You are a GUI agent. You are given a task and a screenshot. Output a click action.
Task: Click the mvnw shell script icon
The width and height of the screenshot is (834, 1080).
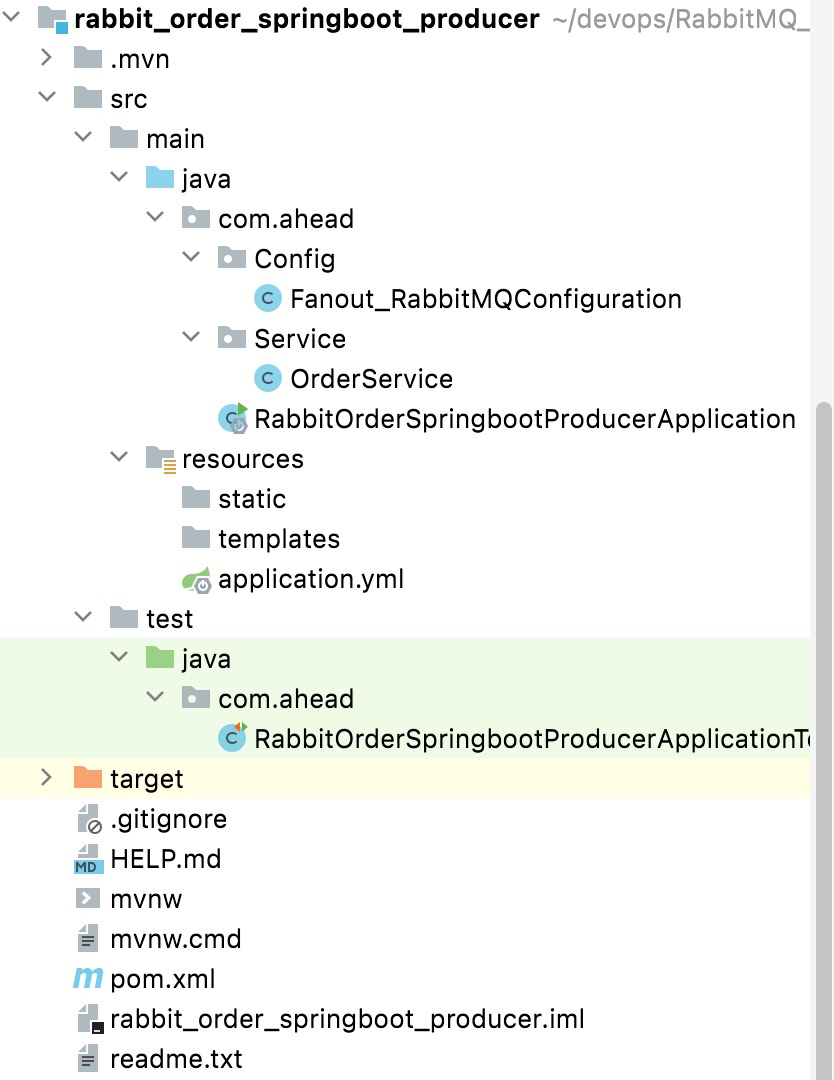pos(88,899)
